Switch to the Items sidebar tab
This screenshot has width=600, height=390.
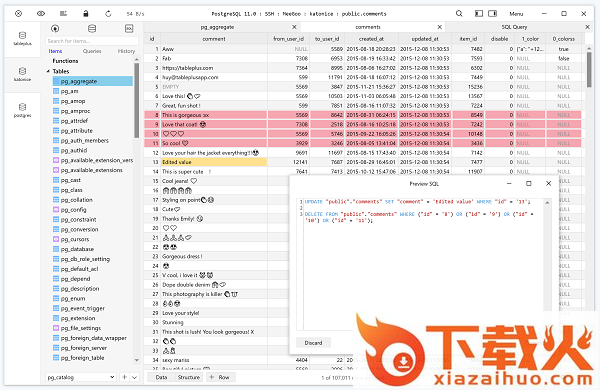click(x=55, y=51)
